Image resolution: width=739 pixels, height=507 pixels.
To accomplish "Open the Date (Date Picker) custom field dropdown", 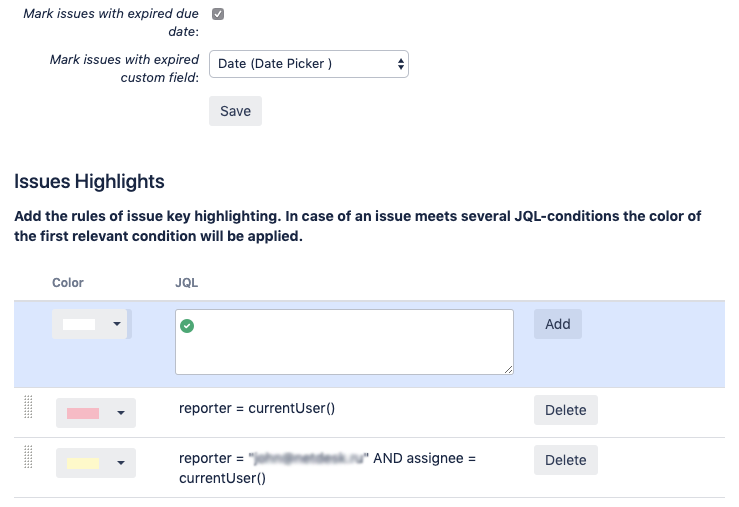I will coord(309,64).
